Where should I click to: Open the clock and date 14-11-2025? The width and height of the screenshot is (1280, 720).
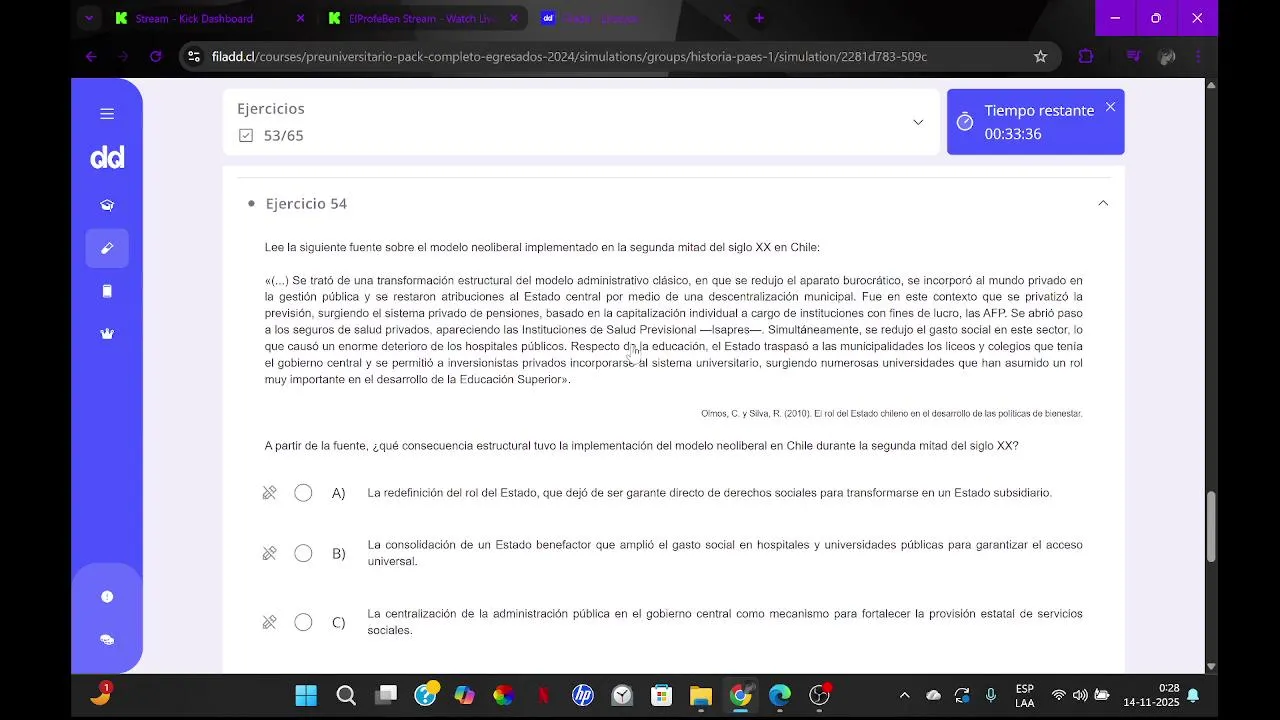1151,695
